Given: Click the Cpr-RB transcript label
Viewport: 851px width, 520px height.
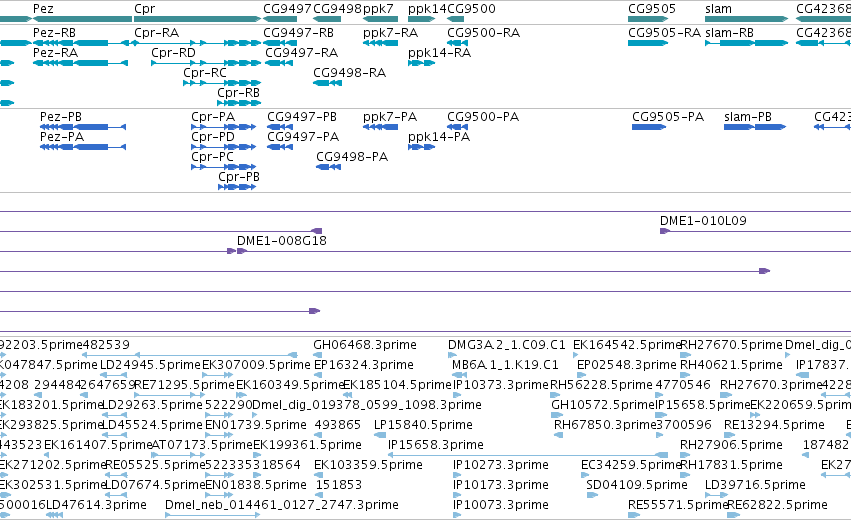Looking at the screenshot, I should click(x=238, y=93).
